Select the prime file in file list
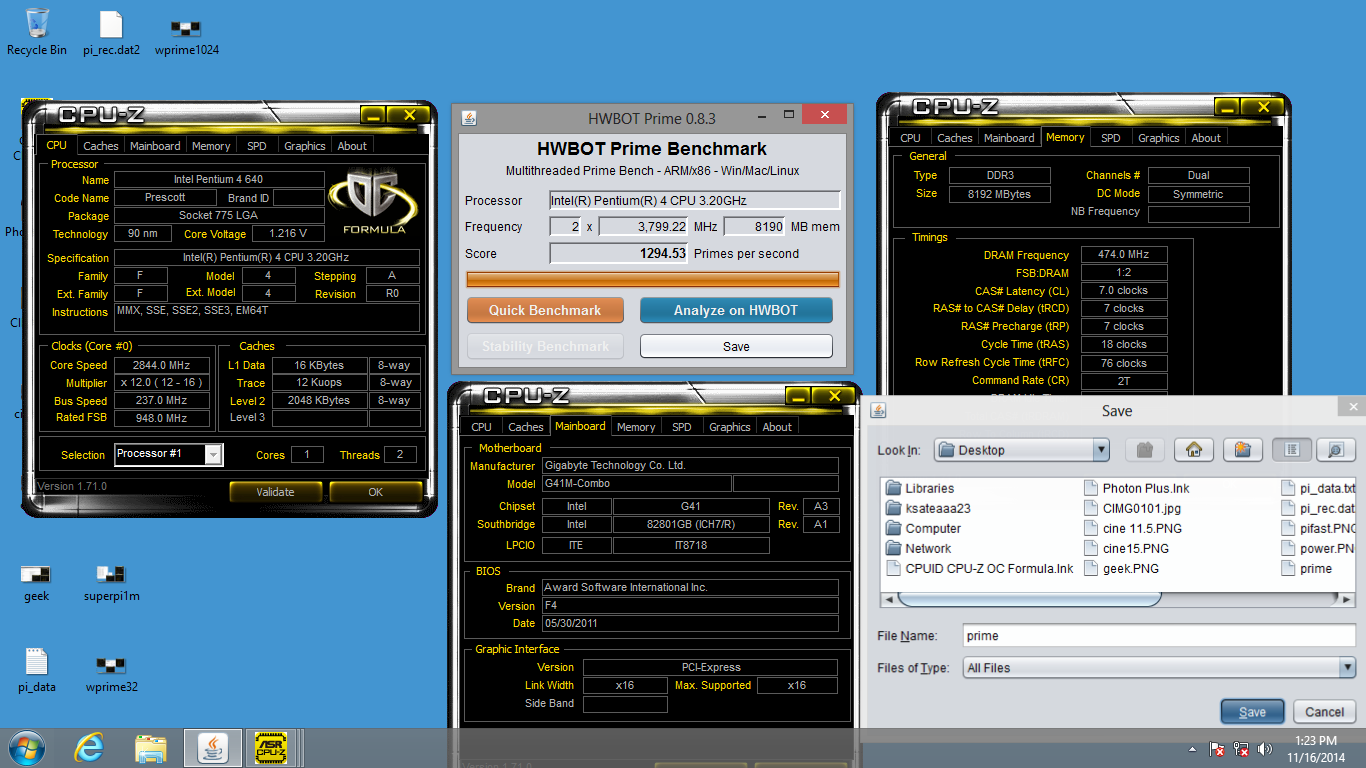 [1308, 568]
